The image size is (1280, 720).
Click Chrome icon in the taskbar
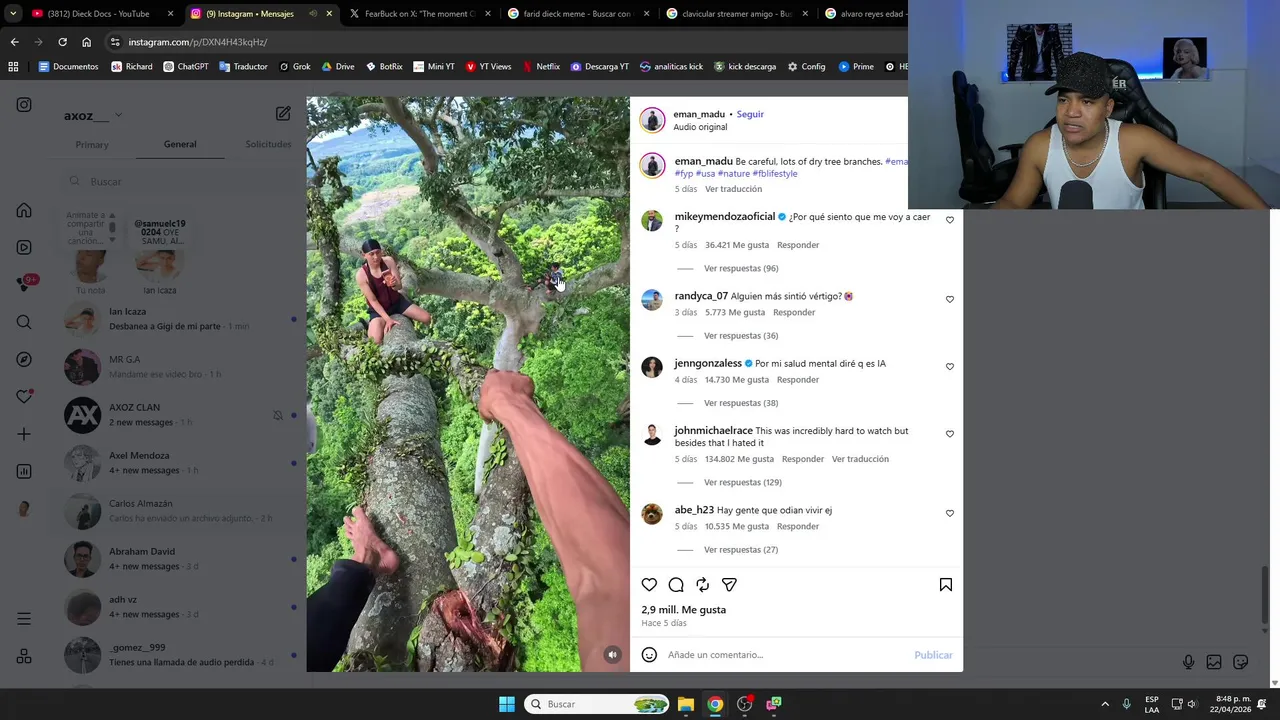tap(715, 704)
